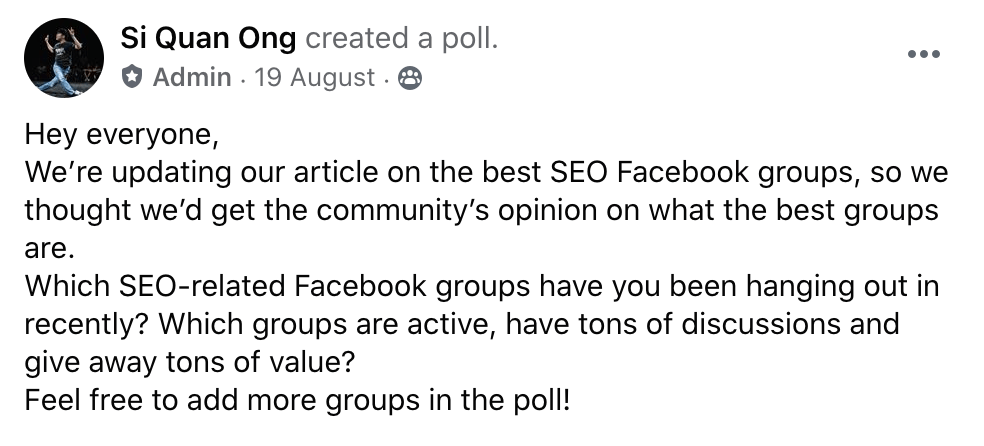Image resolution: width=984 pixels, height=446 pixels.
Task: Click the group members privacy icon
Action: pyautogui.click(x=410, y=78)
